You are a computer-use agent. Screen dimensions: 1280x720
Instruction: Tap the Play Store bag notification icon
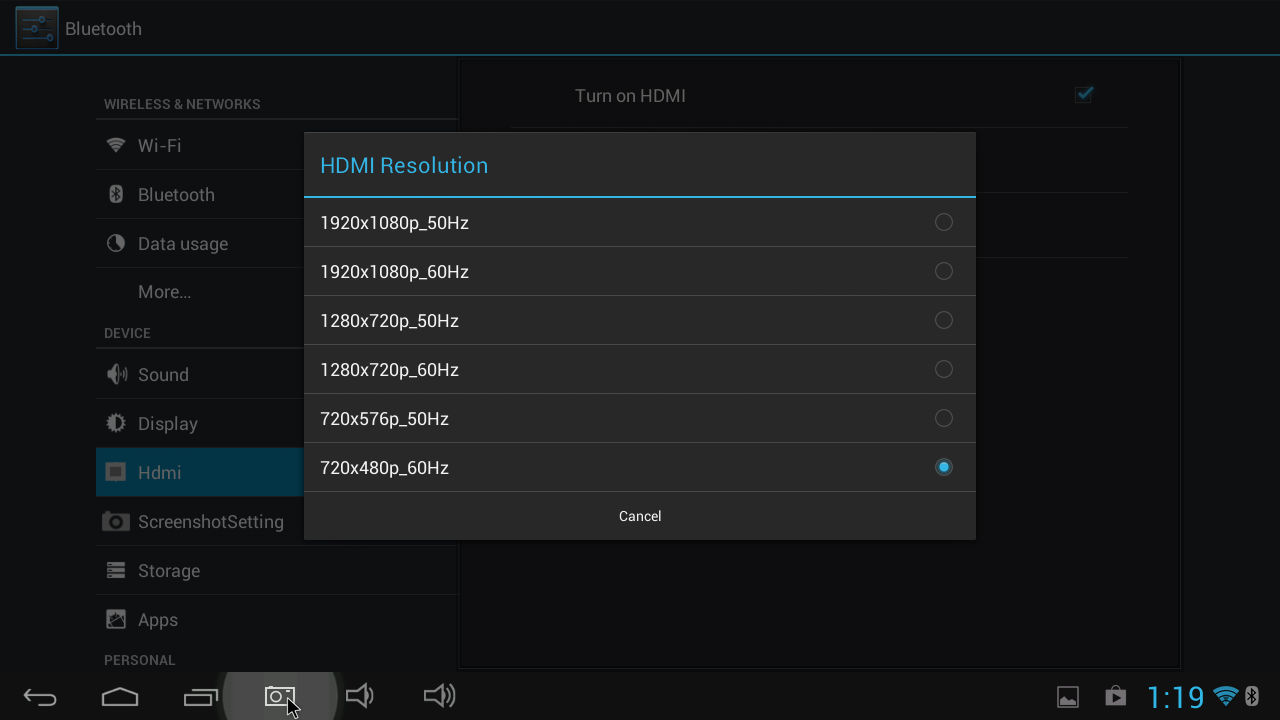[x=1115, y=696]
